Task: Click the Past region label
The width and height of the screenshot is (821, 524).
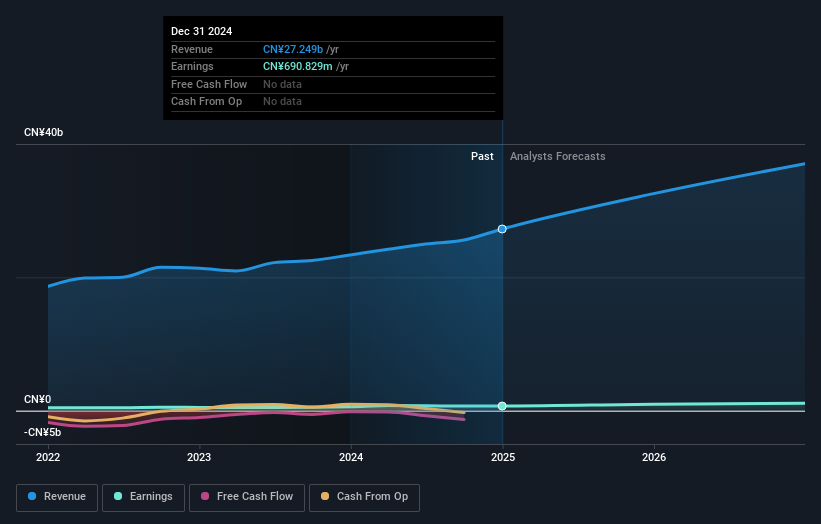Action: click(482, 157)
